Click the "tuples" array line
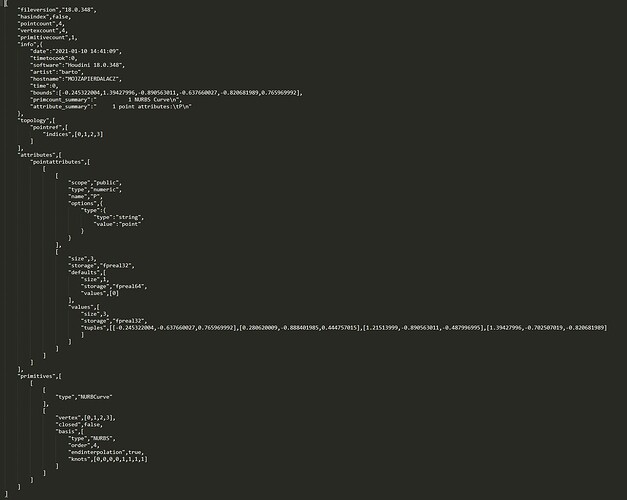This screenshot has width=627, height=500. [x=344, y=328]
